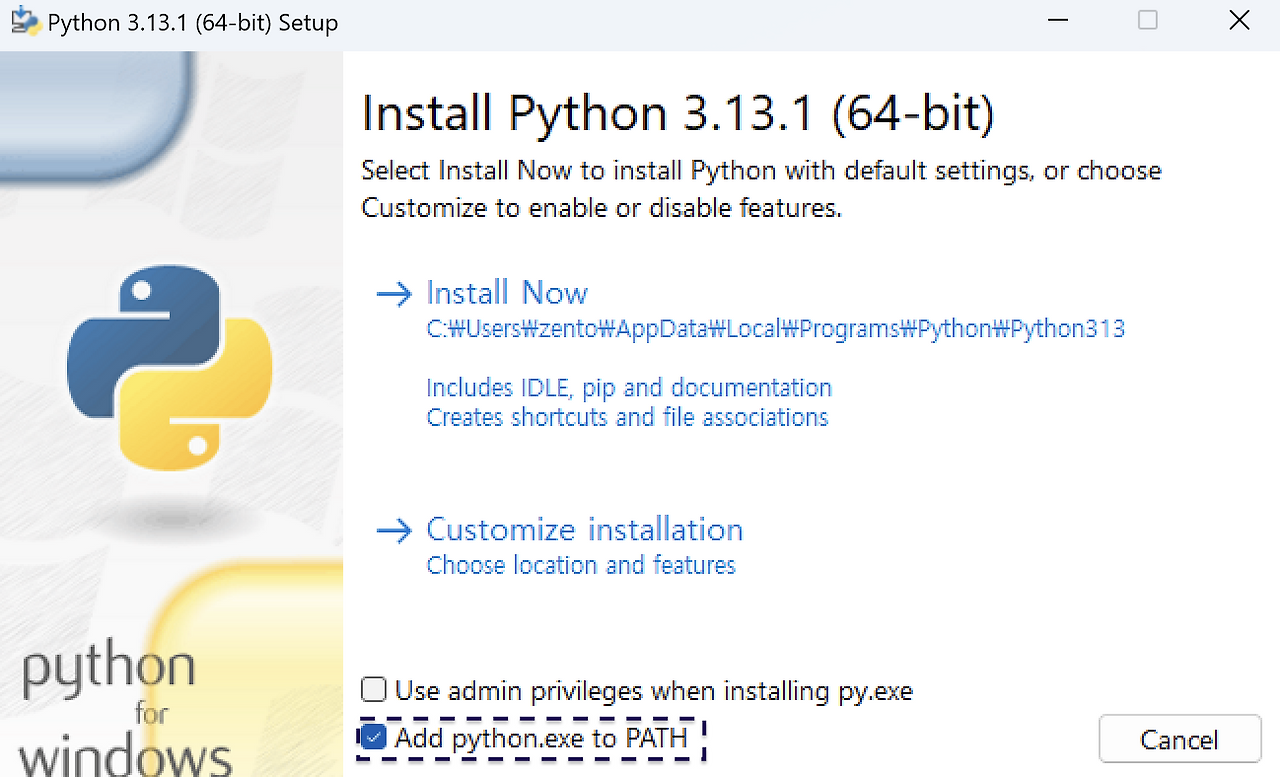Screen dimensions: 1280x777
Task: Click the installer icon in the title bar
Action: 21,20
